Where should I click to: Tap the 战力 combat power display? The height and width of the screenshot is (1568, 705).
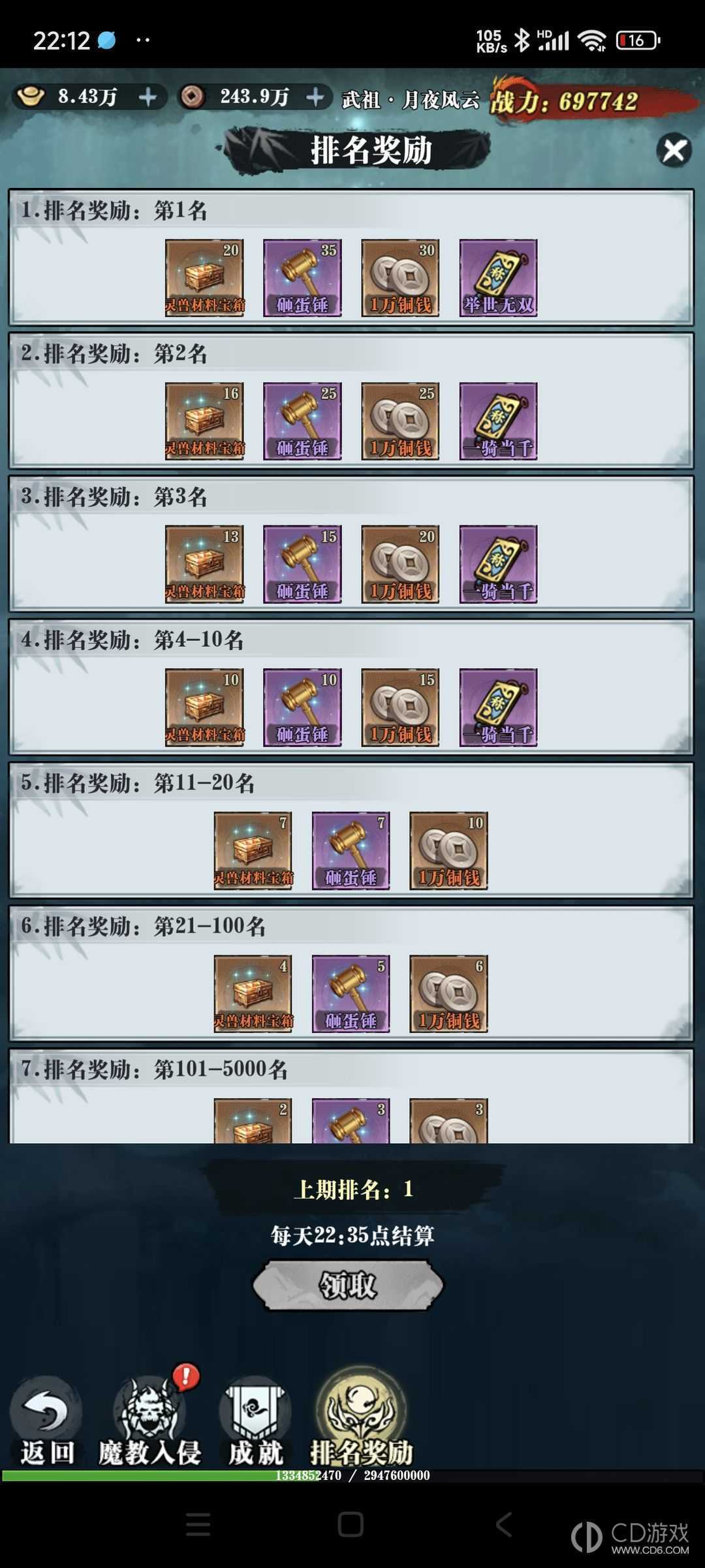pos(564,102)
